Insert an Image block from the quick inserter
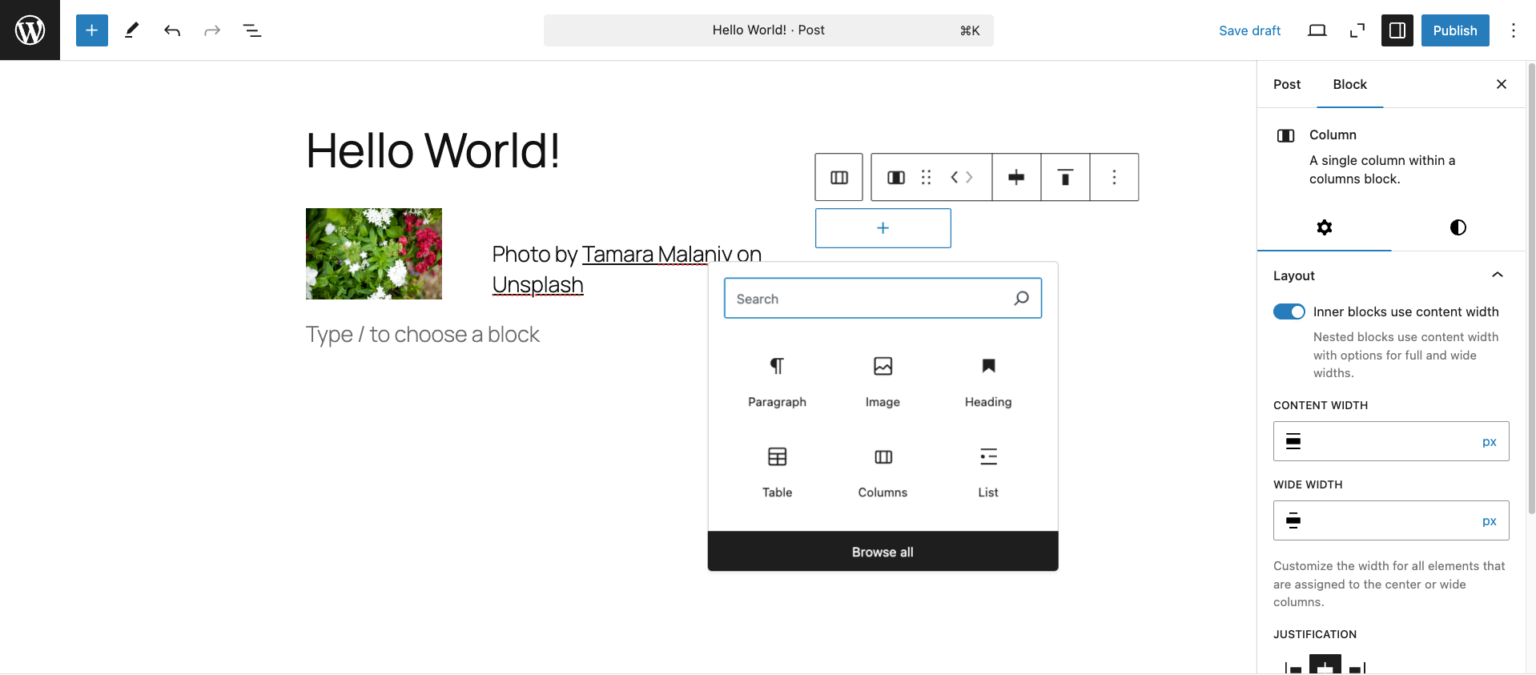The height and width of the screenshot is (675, 1536). (x=882, y=380)
